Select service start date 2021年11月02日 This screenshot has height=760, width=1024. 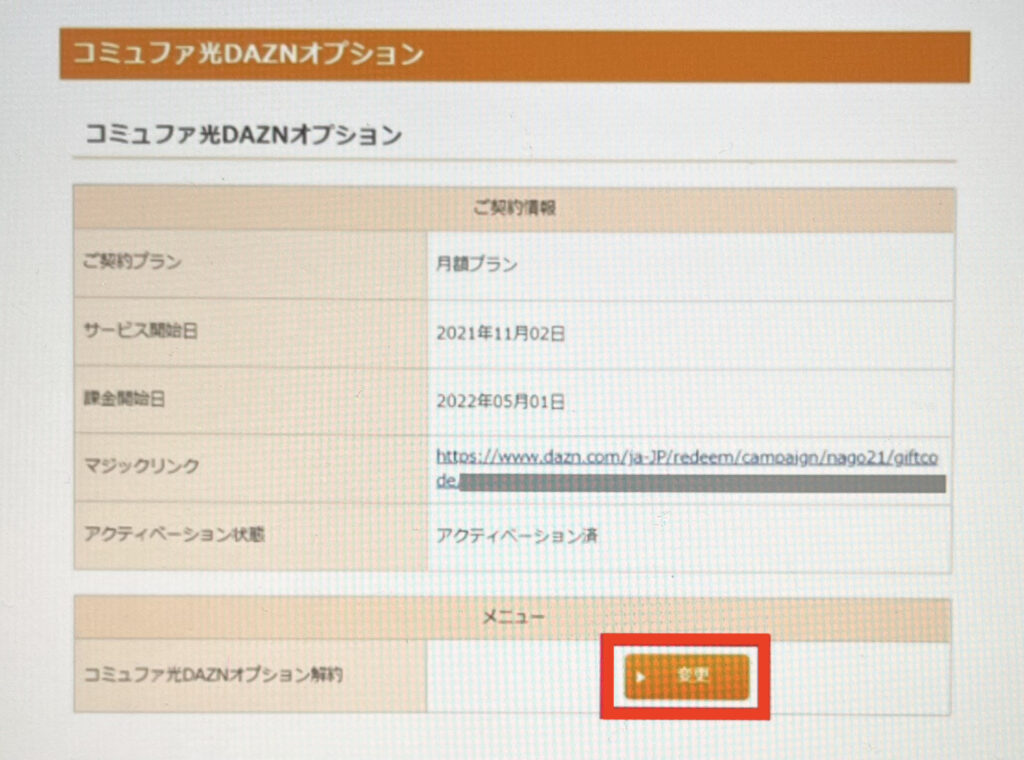(x=500, y=333)
